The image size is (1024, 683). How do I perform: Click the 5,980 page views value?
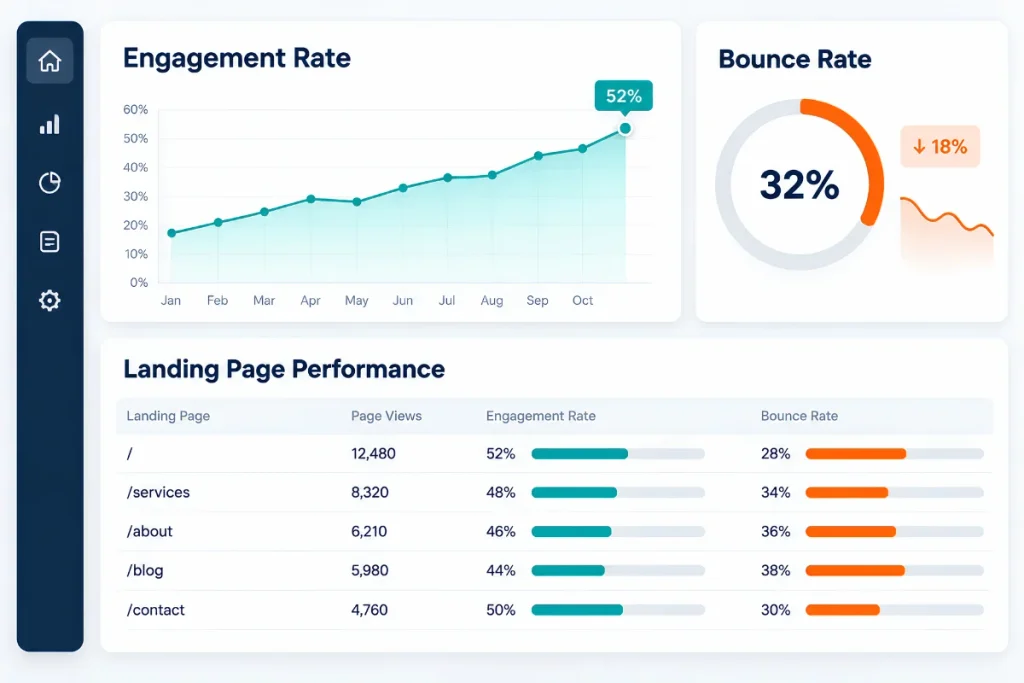click(370, 571)
